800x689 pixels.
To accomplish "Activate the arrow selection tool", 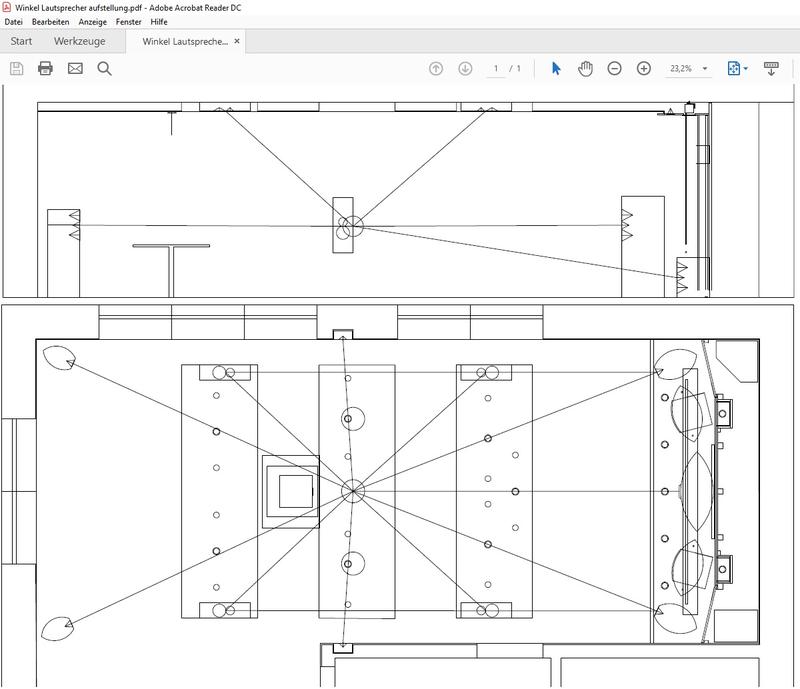I will (557, 68).
